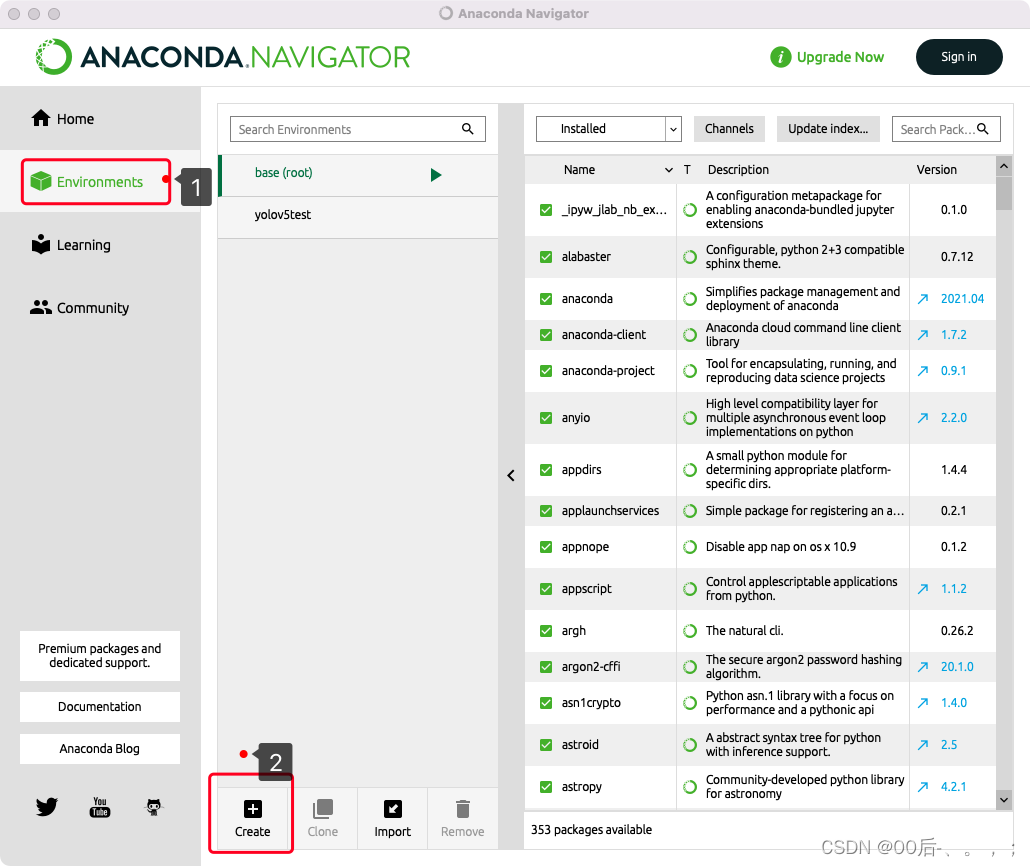Click the Version column header

tap(936, 170)
